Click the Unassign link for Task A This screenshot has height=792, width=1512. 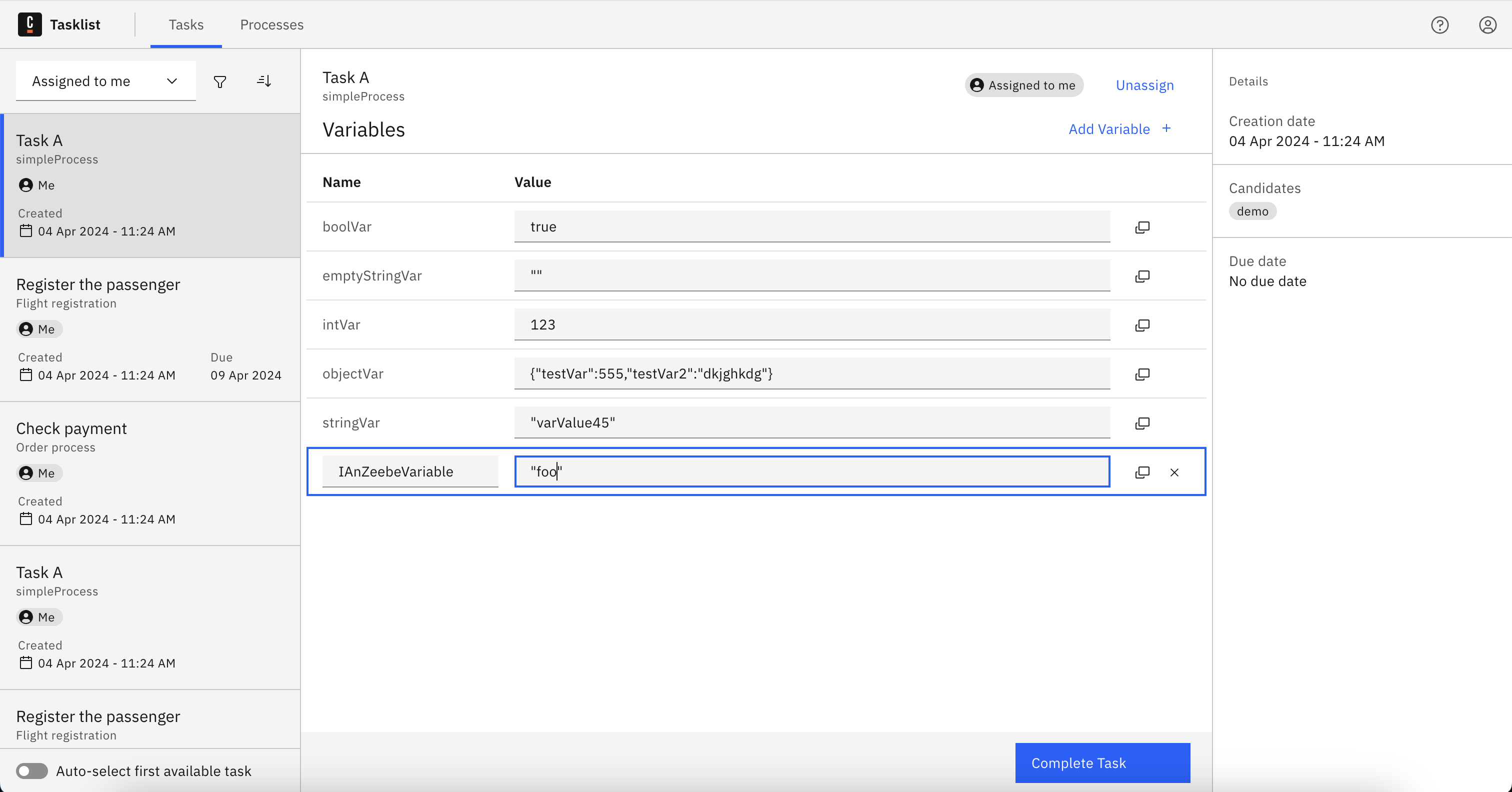(1145, 85)
